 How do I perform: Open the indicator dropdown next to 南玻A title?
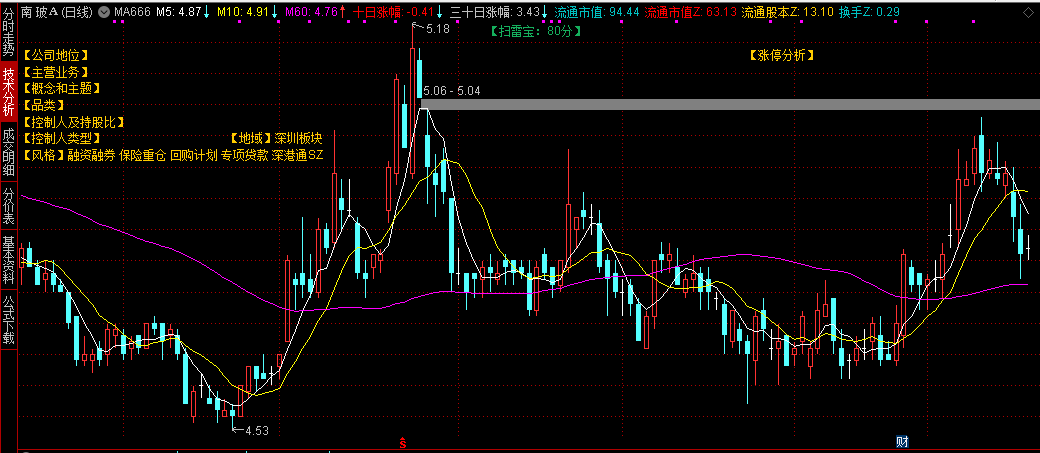[x=105, y=12]
